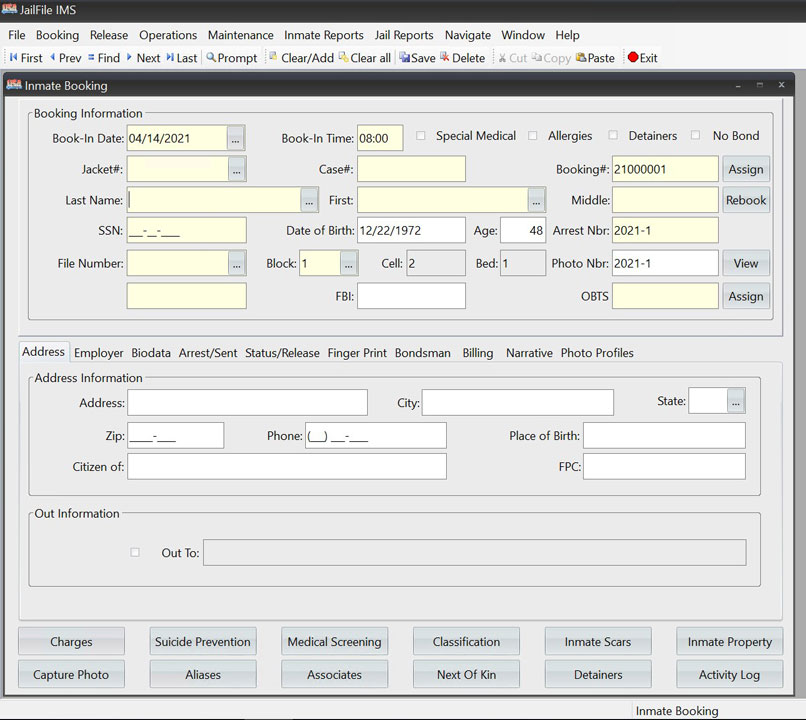Enable the Special Medical checkbox
This screenshot has height=720, width=806.
click(421, 136)
